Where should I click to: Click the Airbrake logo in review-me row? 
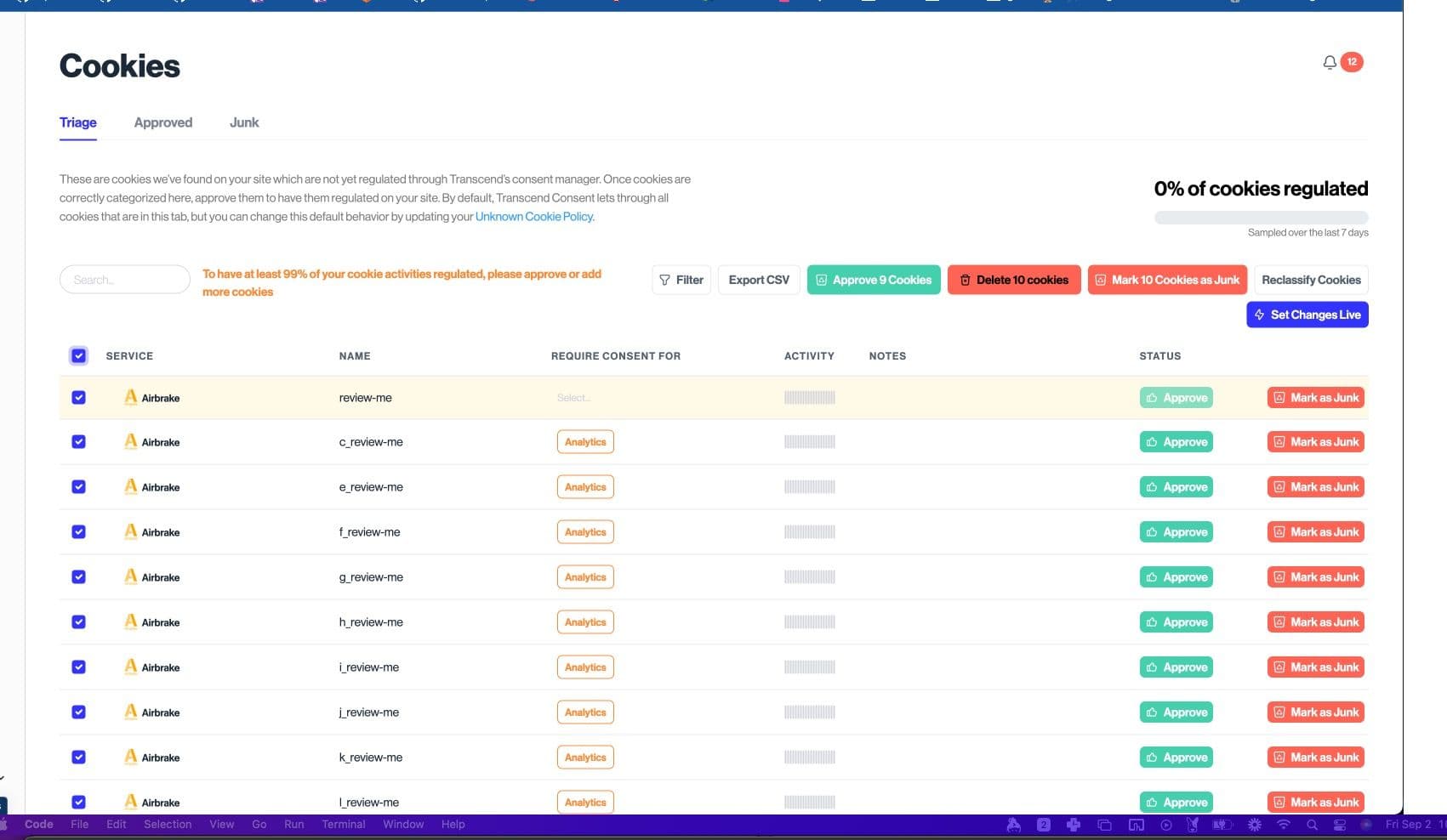130,397
